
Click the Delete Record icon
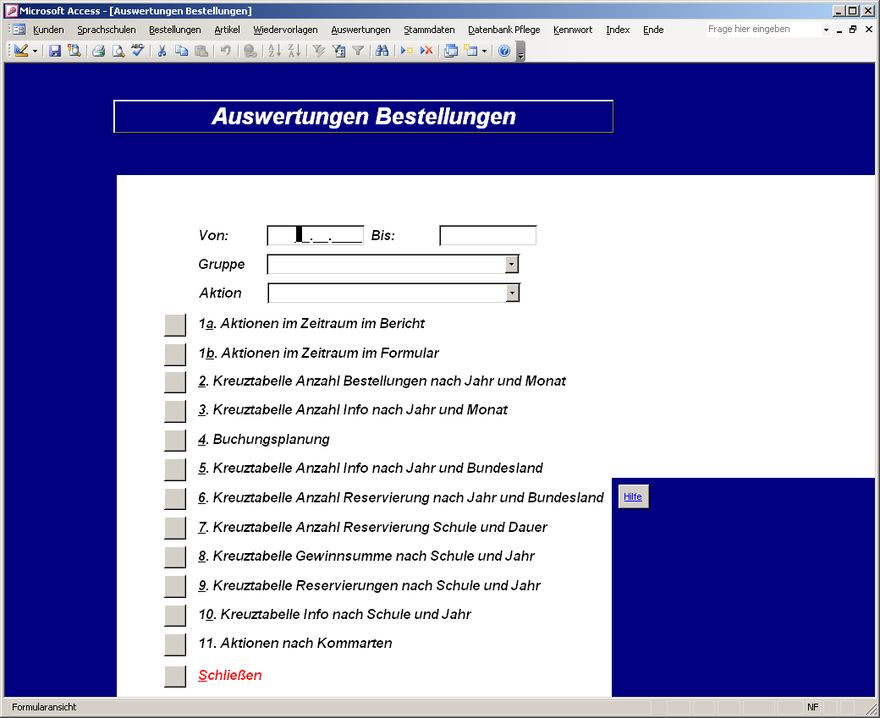[427, 51]
